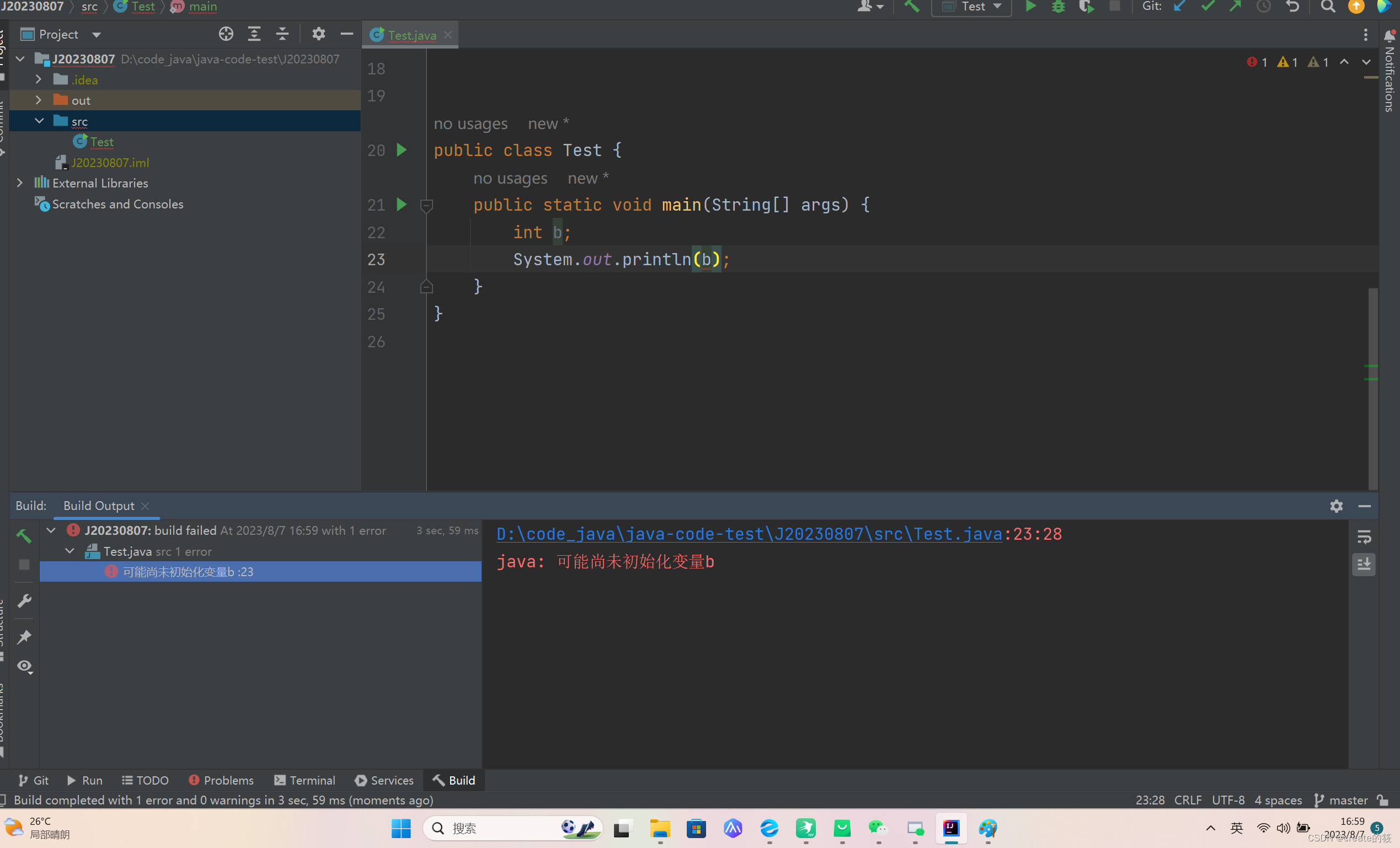
Task: Click the Build project hammer icon
Action: 911,7
